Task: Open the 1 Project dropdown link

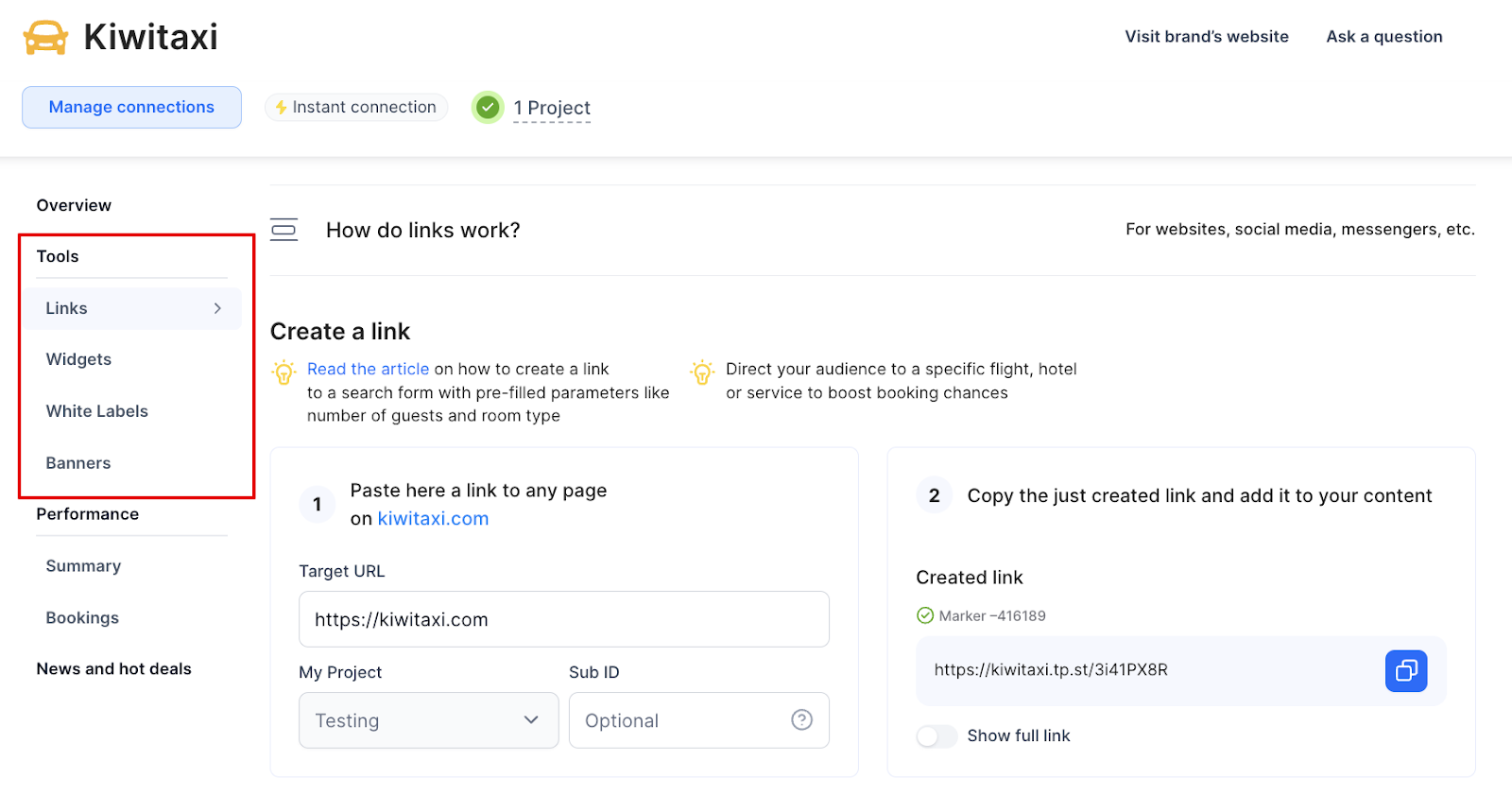Action: pyautogui.click(x=552, y=108)
